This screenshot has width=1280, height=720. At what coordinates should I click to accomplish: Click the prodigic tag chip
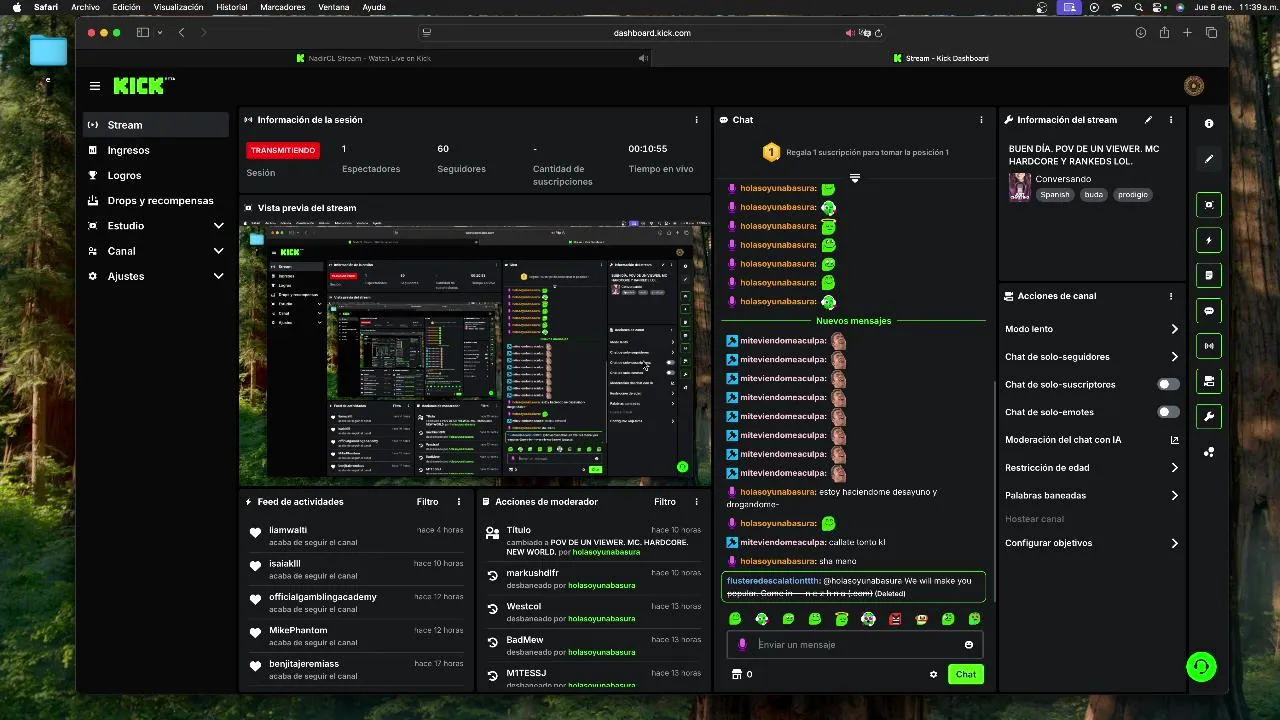1133,195
